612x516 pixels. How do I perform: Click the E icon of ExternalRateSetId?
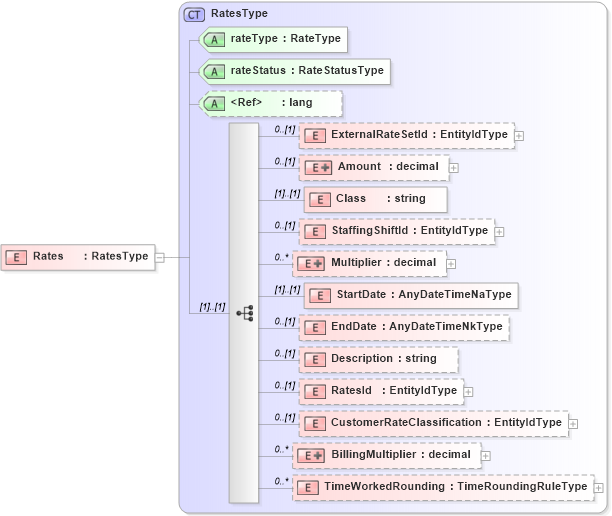[315, 135]
